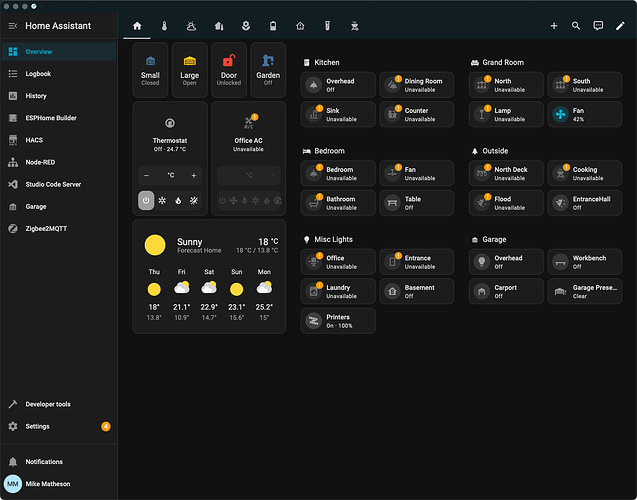The width and height of the screenshot is (637, 500).
Task: Increase Thermostat temperature with plus
Action: (194, 175)
